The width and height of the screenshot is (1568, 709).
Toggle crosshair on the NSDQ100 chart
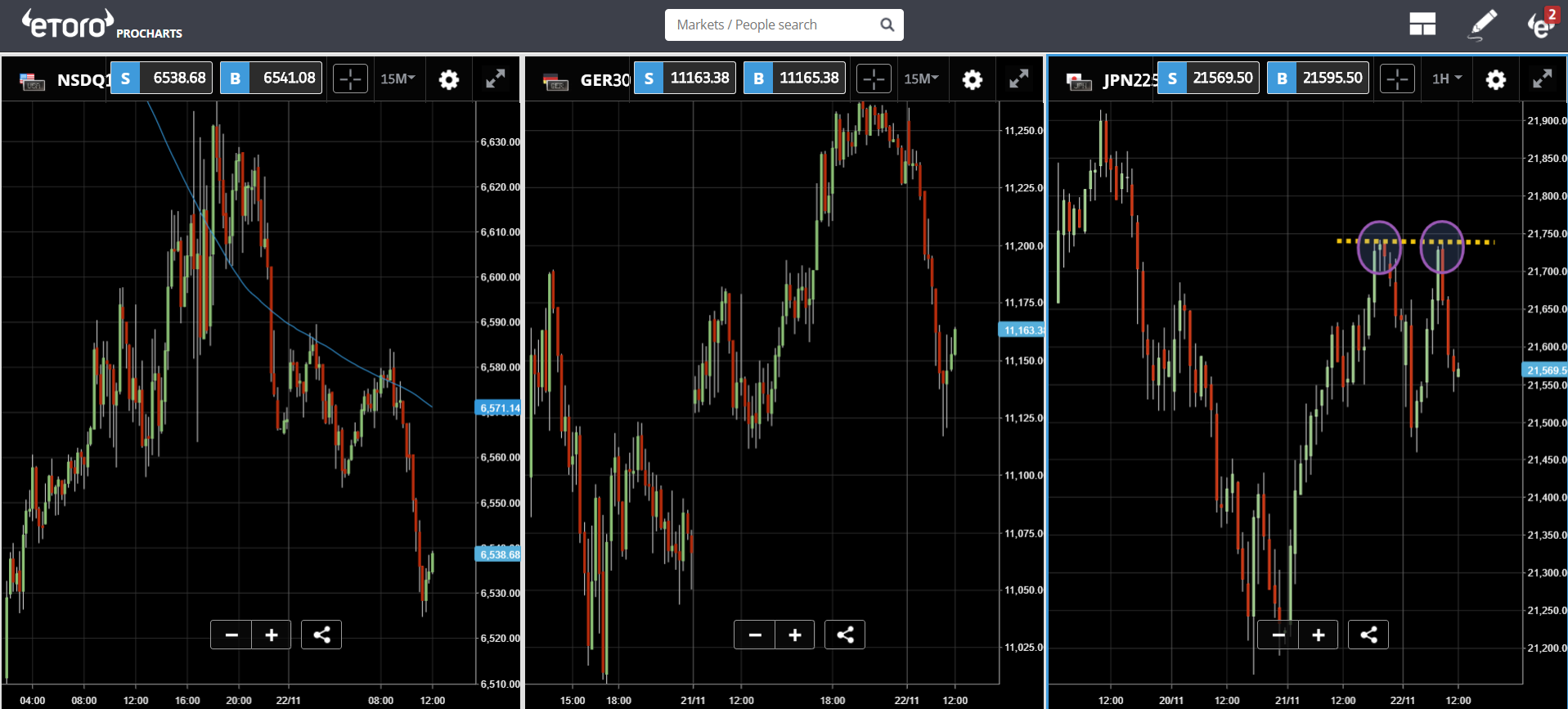[350, 79]
